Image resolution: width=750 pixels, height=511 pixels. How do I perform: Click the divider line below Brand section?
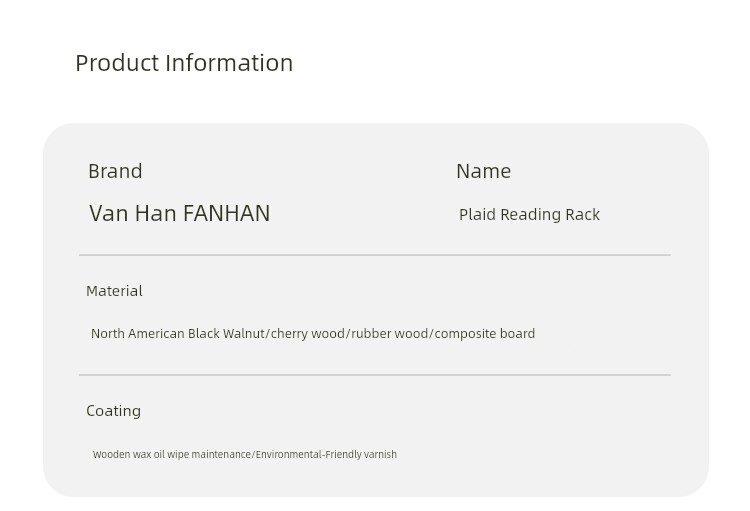(x=375, y=256)
